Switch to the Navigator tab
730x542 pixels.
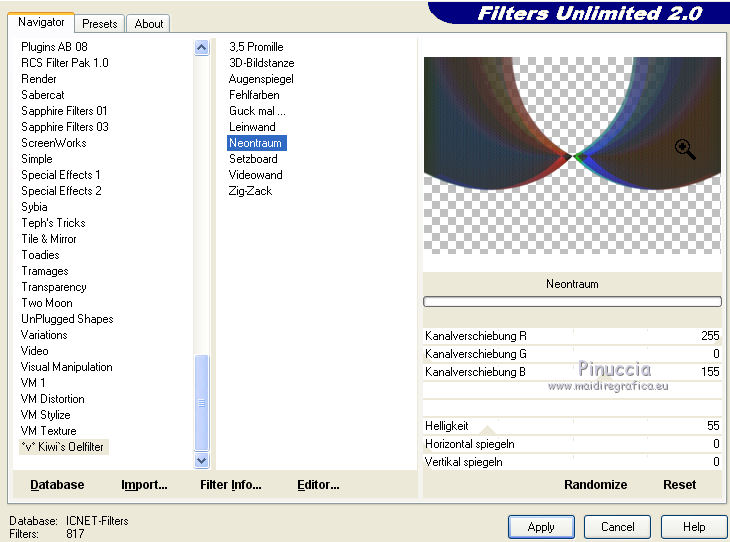point(41,22)
